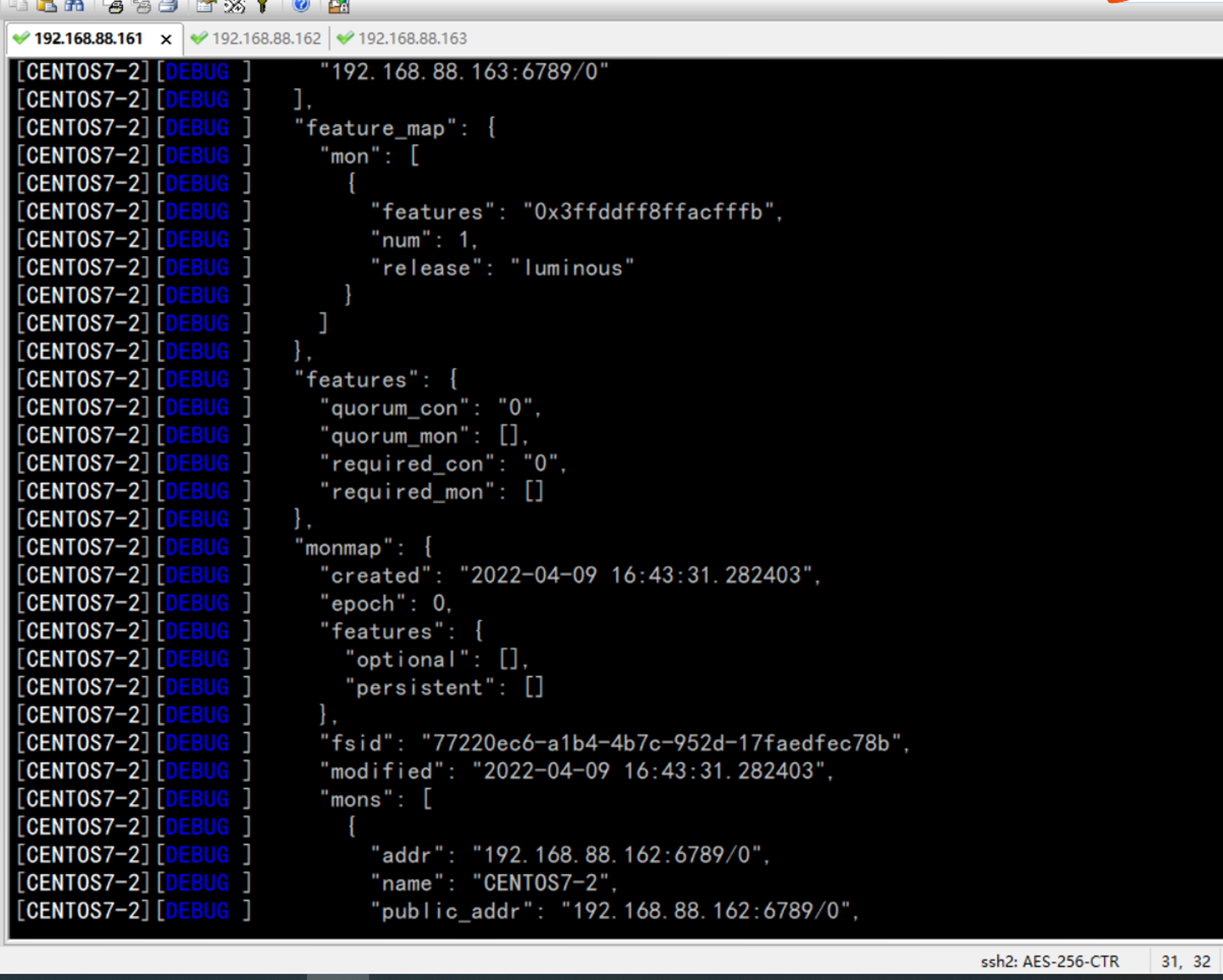This screenshot has width=1223, height=980.
Task: Click the fsid value line in the terminal
Action: tap(614, 743)
